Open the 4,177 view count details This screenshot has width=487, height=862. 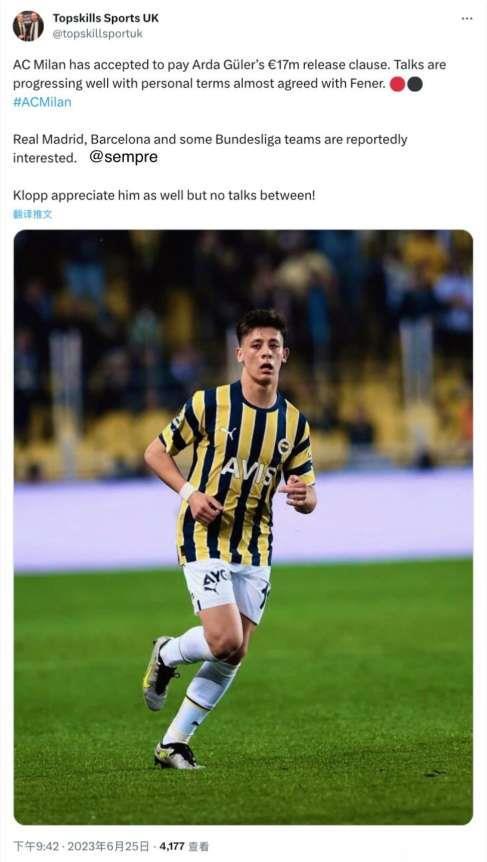[x=171, y=846]
